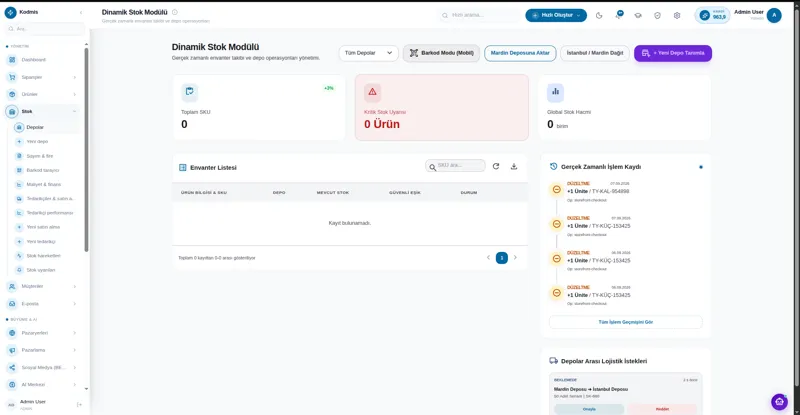Click the Stok uyarıları bell icon
Viewport: 800px width, 415px height.
19,270
